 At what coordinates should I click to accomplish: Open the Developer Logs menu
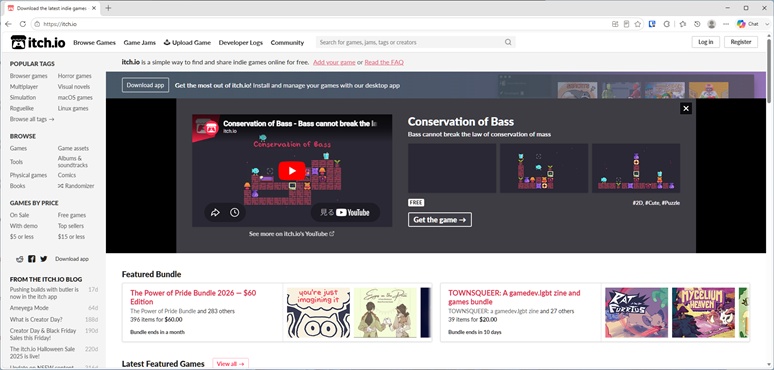[241, 42]
